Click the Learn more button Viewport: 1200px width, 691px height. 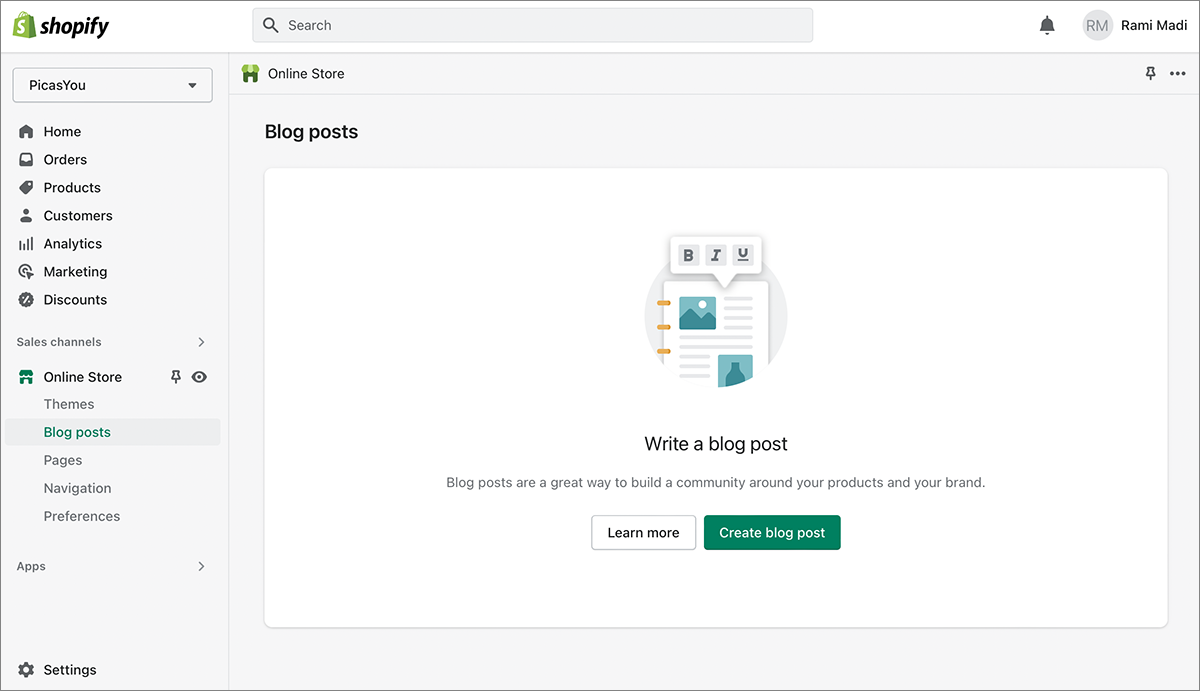[643, 532]
